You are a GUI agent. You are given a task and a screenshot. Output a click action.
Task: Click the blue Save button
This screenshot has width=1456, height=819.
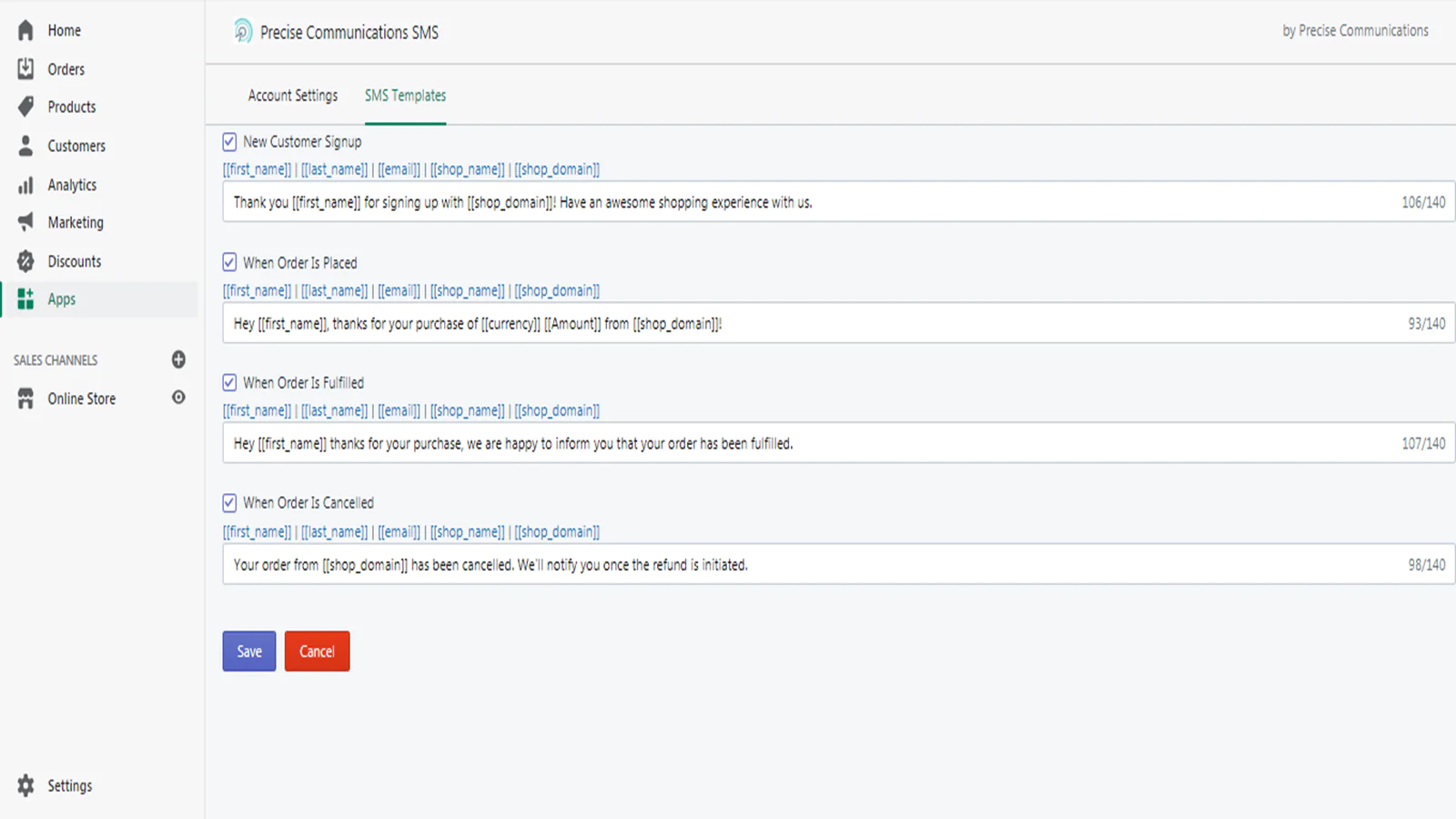[x=249, y=652]
